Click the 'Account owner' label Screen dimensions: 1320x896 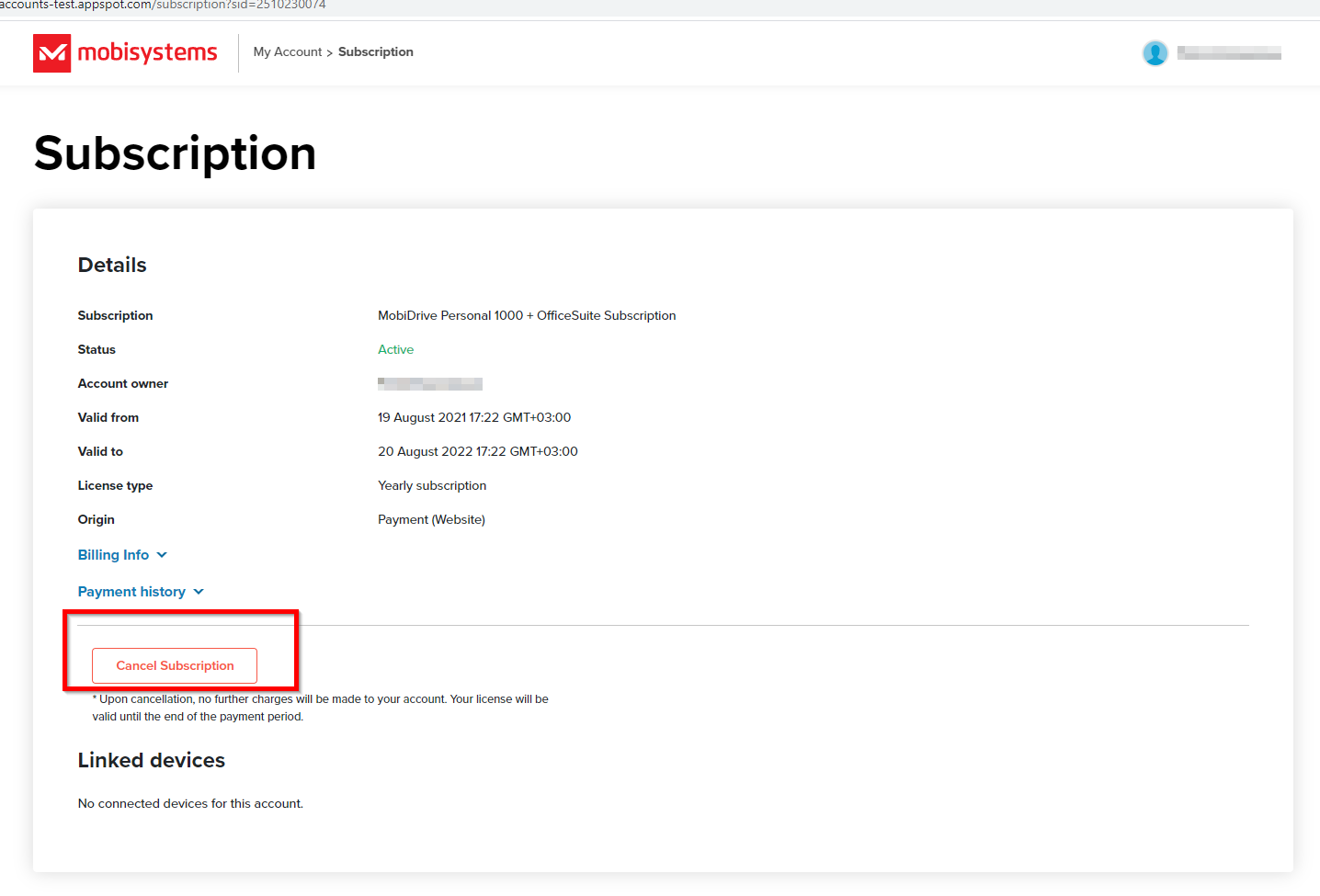[x=123, y=383]
